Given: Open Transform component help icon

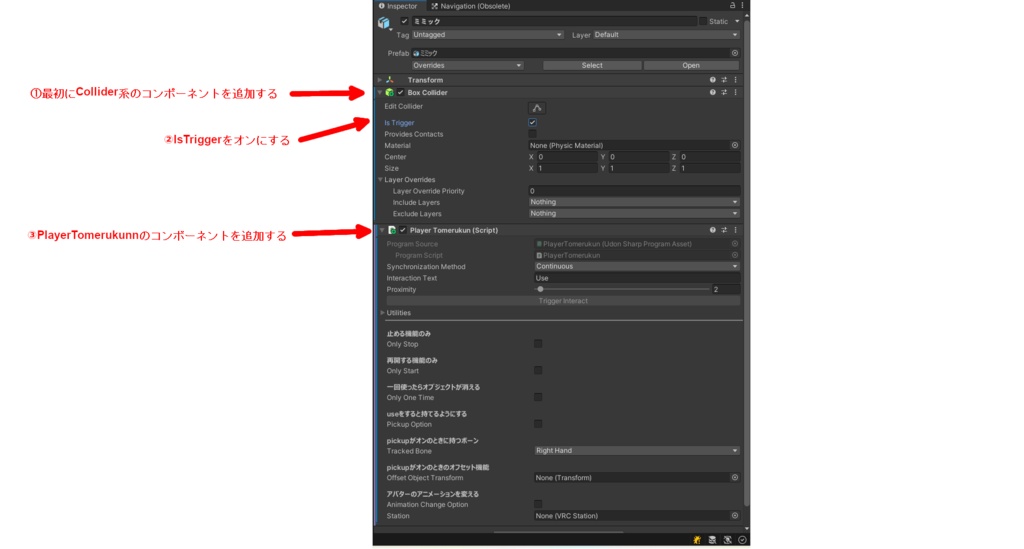Looking at the screenshot, I should [x=712, y=80].
